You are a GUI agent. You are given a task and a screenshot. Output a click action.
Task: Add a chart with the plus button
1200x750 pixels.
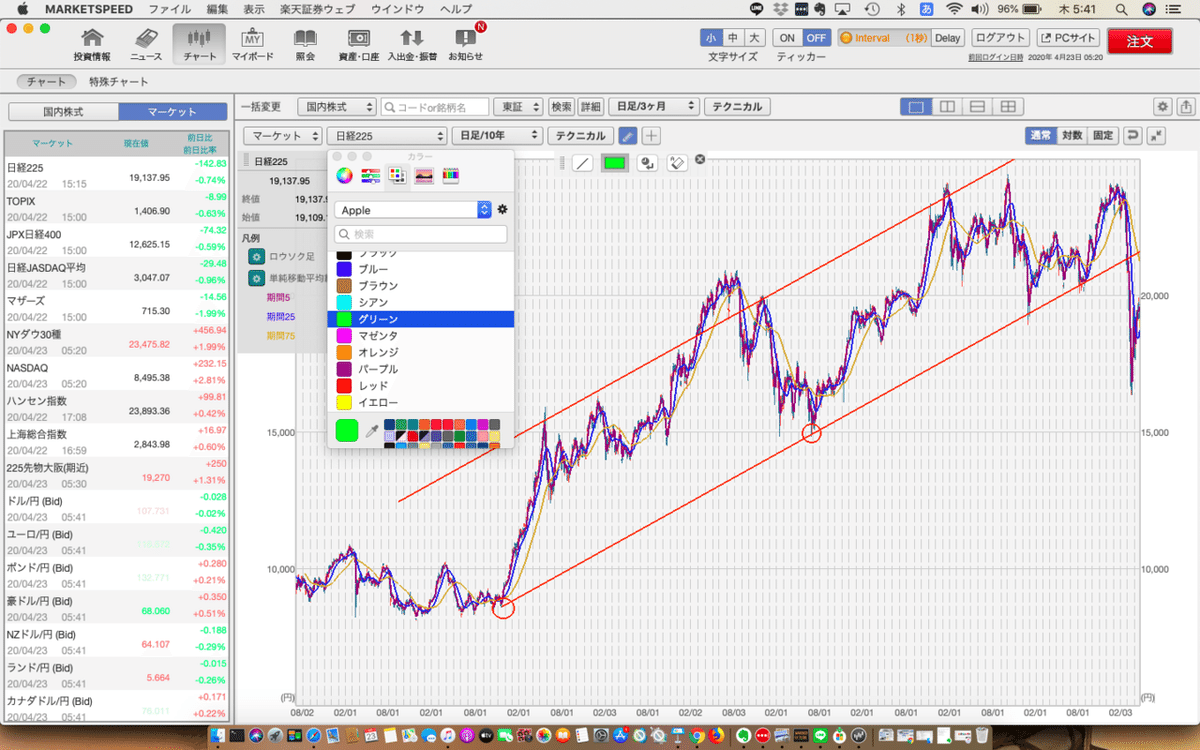[x=651, y=136]
